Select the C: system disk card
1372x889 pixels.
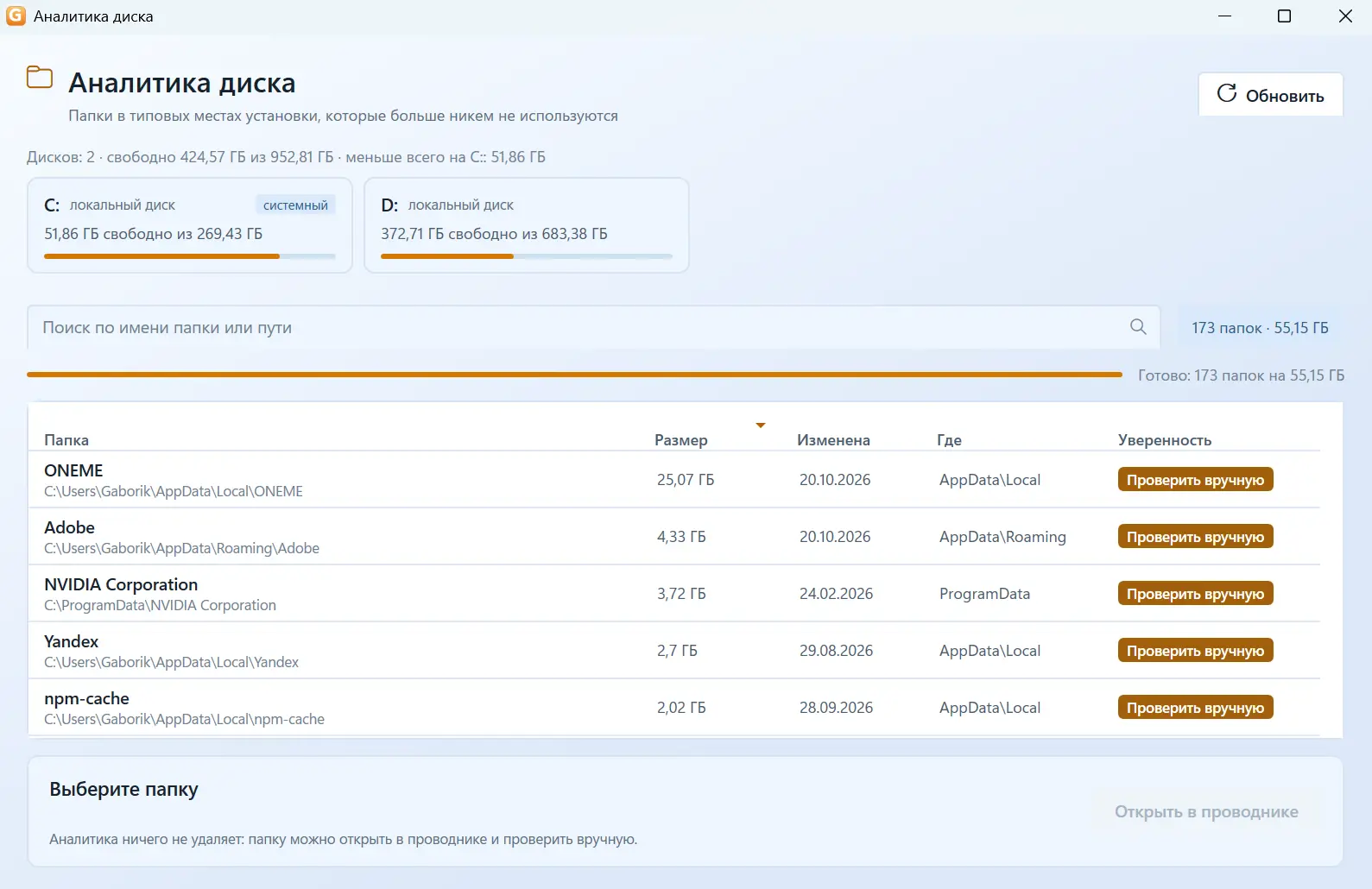point(190,225)
